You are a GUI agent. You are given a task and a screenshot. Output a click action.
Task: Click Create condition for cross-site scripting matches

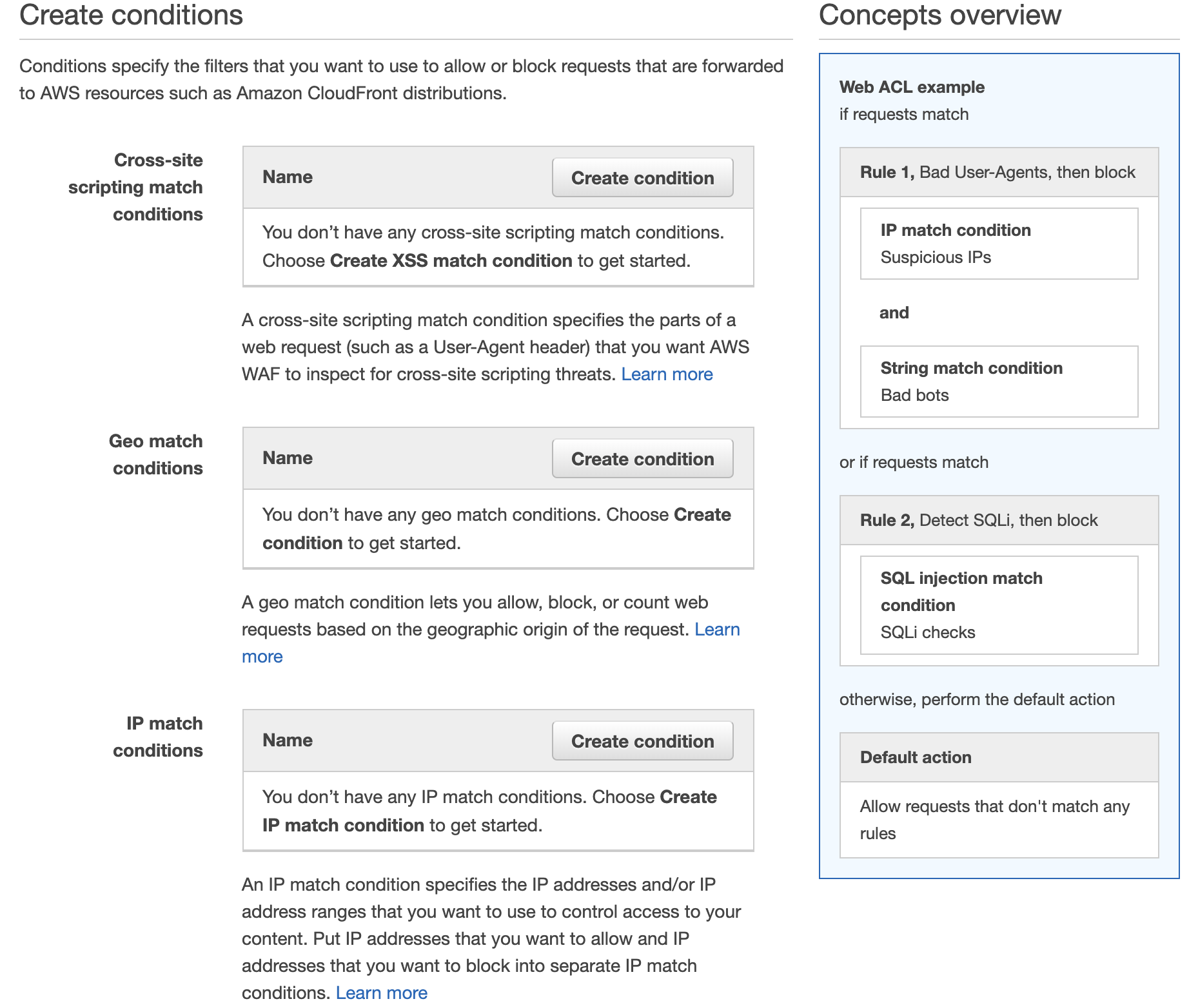tap(642, 177)
